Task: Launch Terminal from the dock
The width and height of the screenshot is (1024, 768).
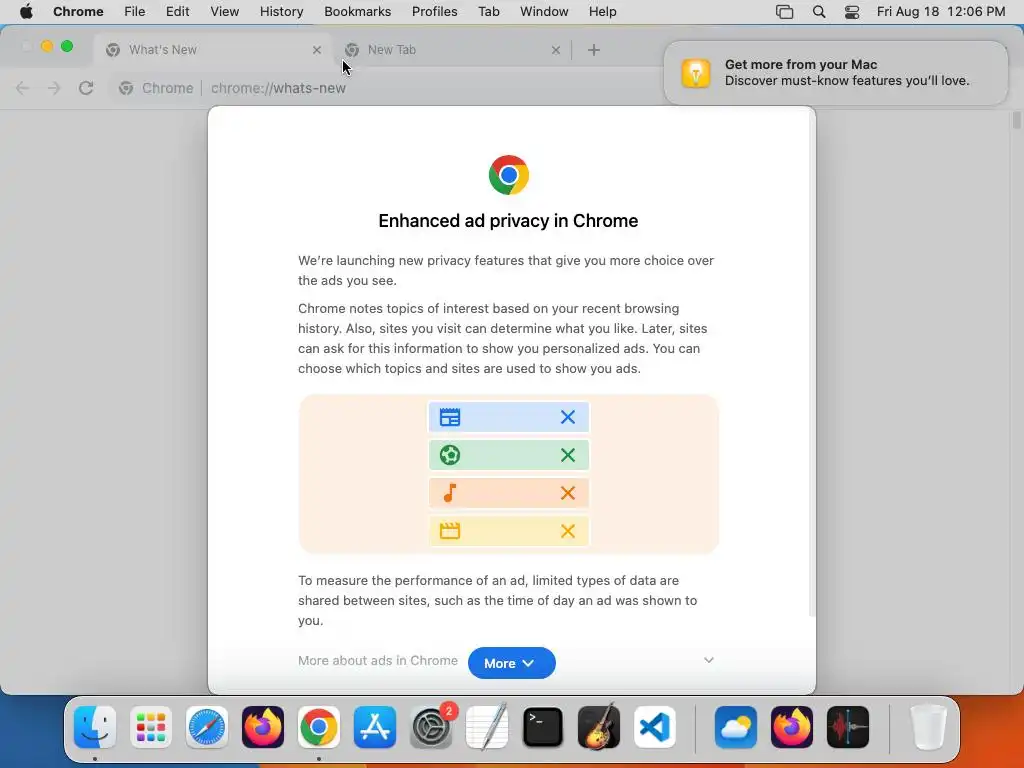Action: tap(543, 727)
